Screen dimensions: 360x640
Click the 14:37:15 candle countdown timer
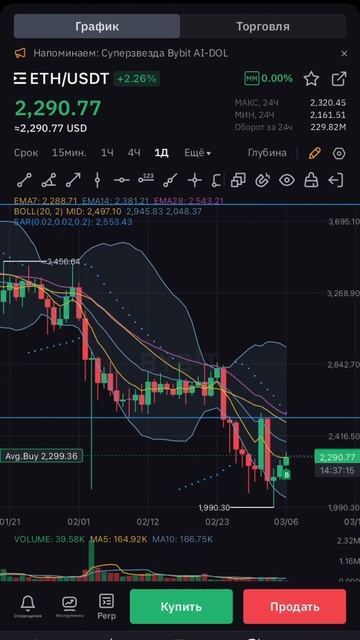pyautogui.click(x=337, y=471)
